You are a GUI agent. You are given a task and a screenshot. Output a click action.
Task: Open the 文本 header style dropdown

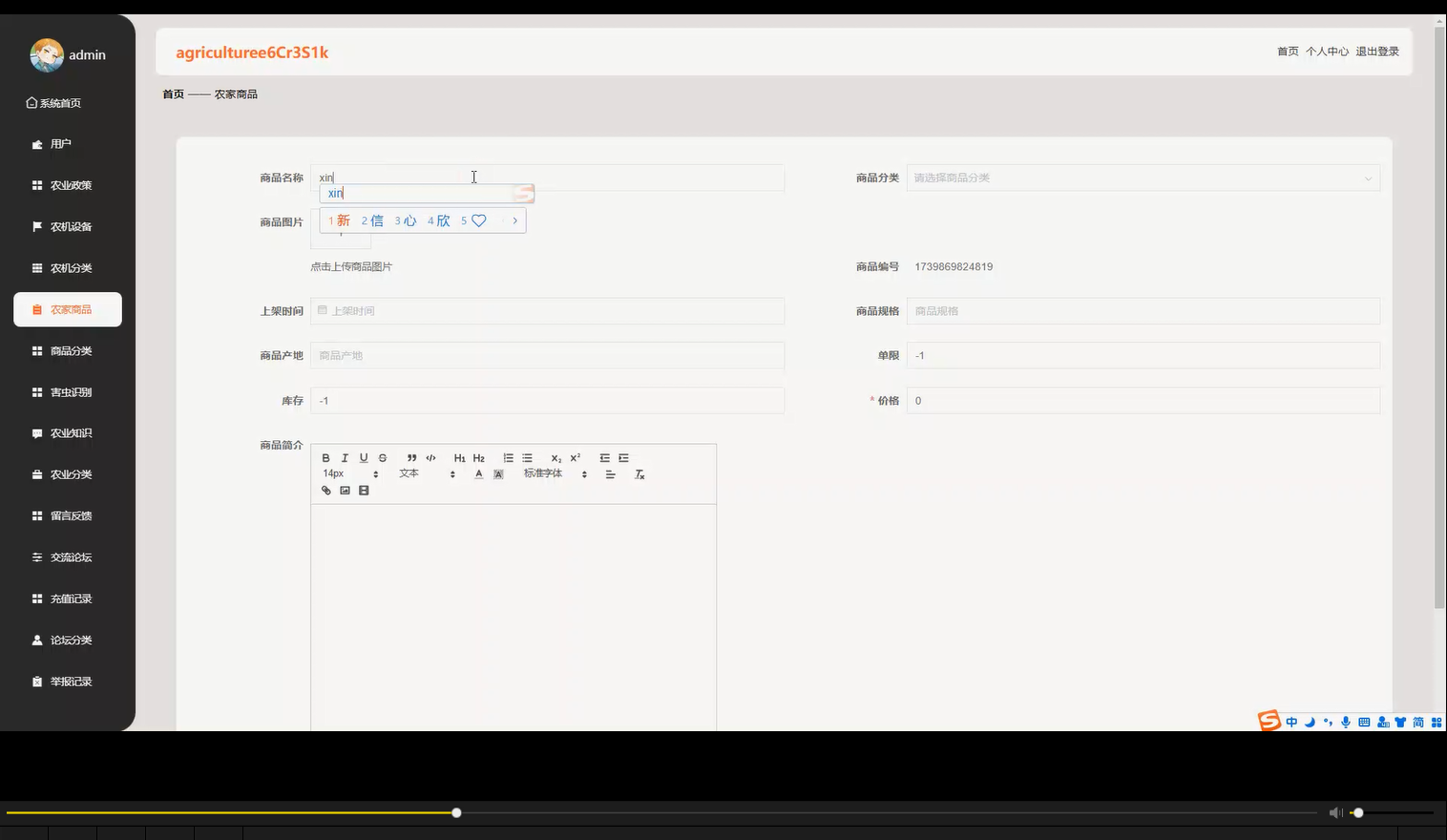point(427,473)
